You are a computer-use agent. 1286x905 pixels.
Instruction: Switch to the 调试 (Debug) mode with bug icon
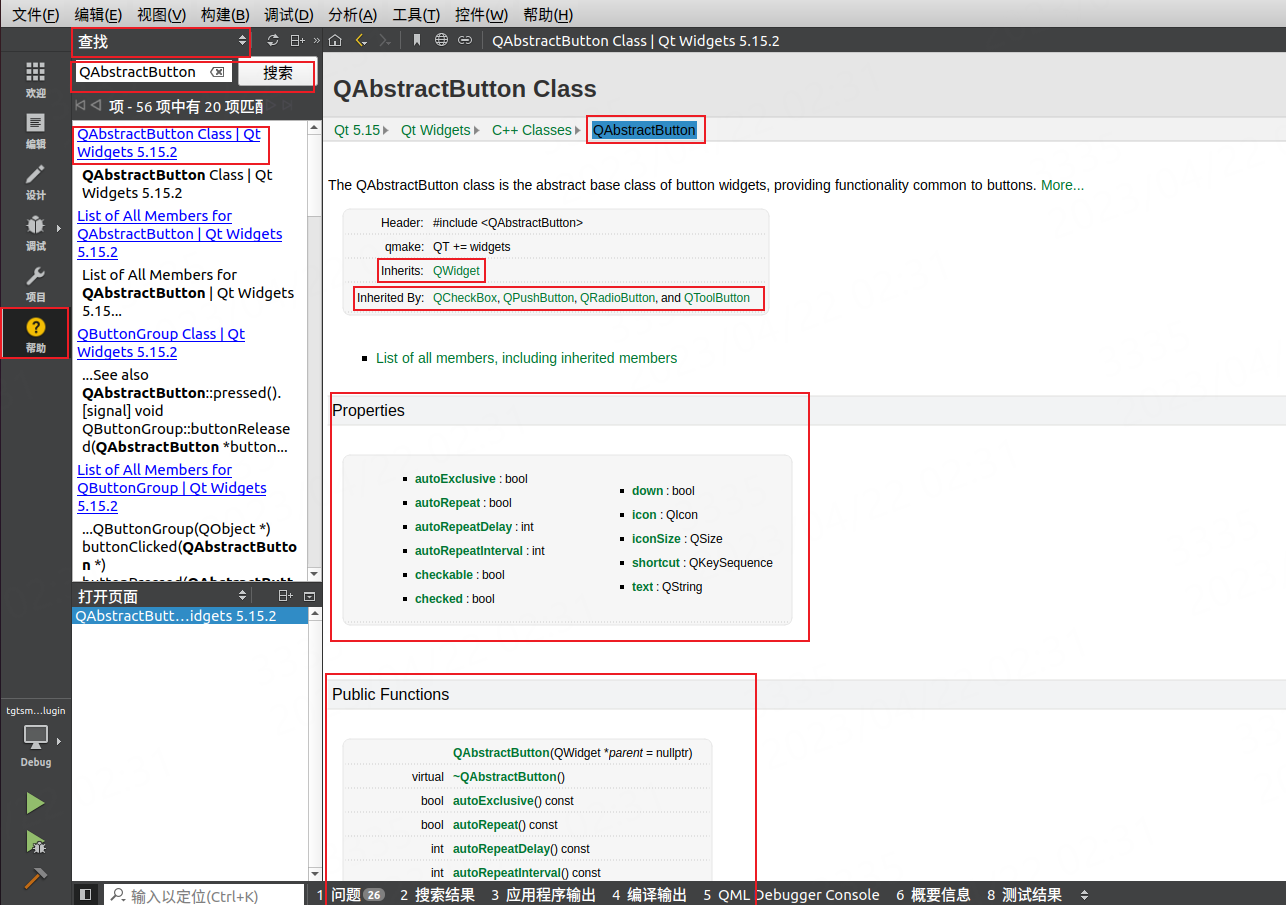click(36, 232)
